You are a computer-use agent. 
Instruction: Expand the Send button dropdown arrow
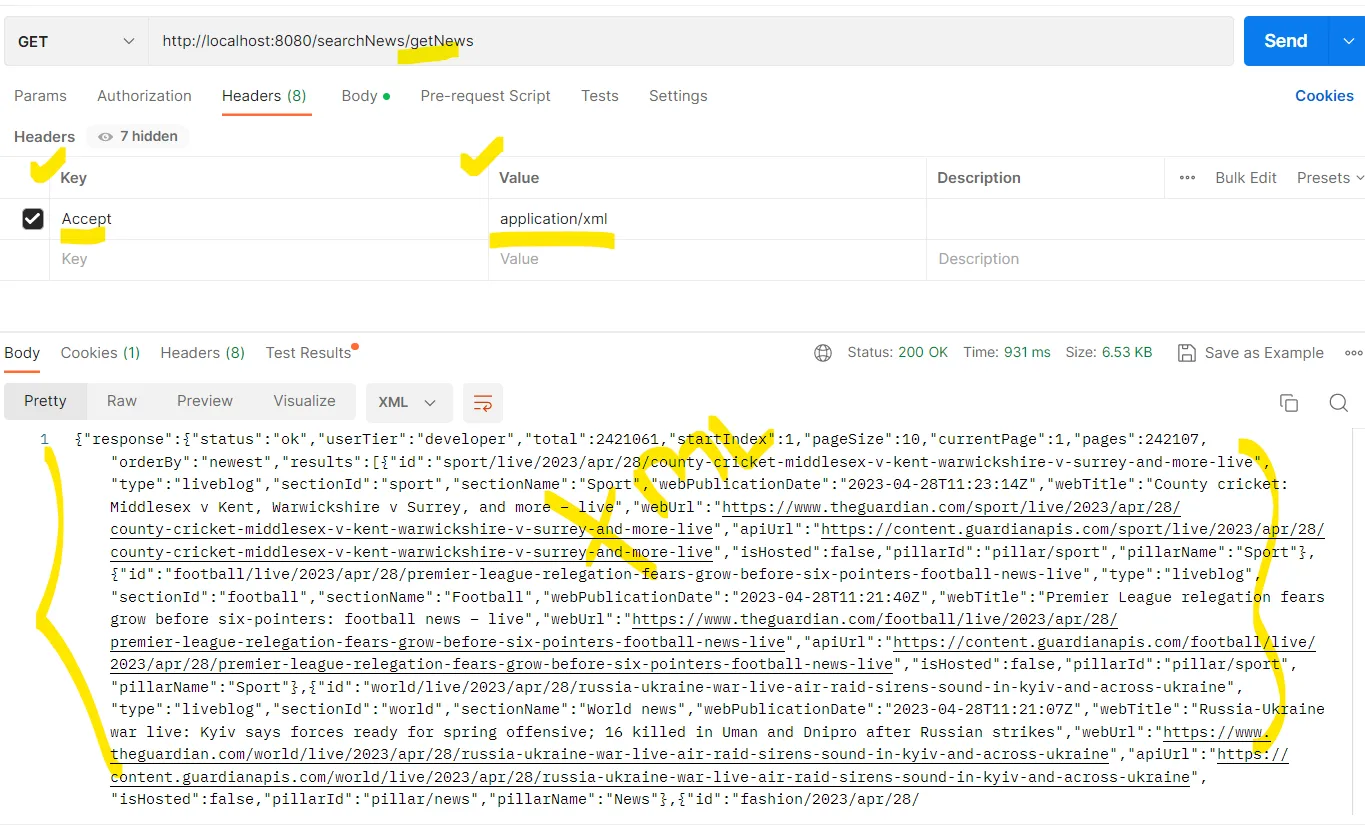pyautogui.click(x=1346, y=41)
